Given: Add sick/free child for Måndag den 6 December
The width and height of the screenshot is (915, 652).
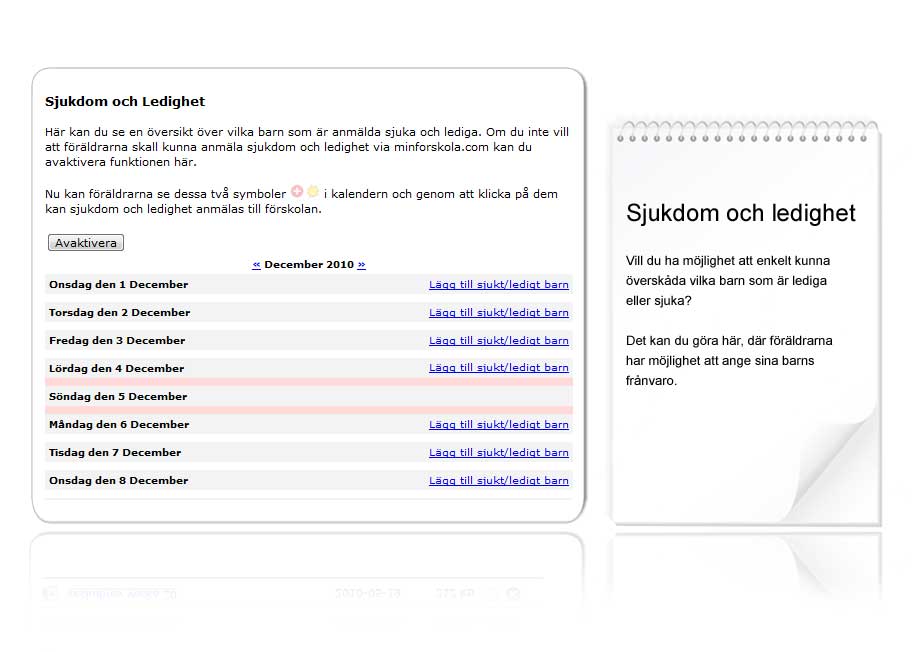Looking at the screenshot, I should coord(498,424).
